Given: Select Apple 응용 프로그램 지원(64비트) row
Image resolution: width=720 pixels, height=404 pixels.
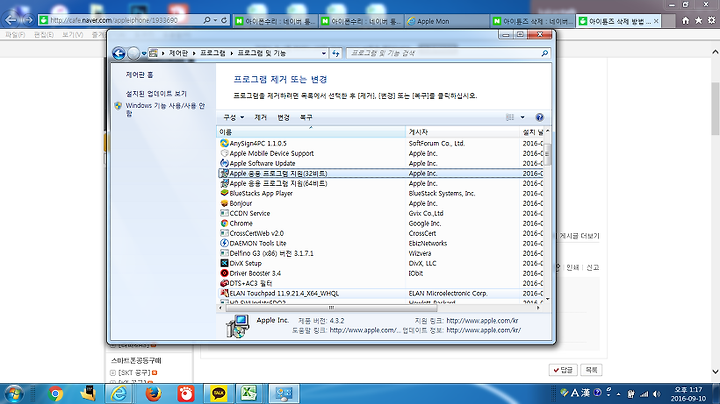Looking at the screenshot, I should click(380, 183).
